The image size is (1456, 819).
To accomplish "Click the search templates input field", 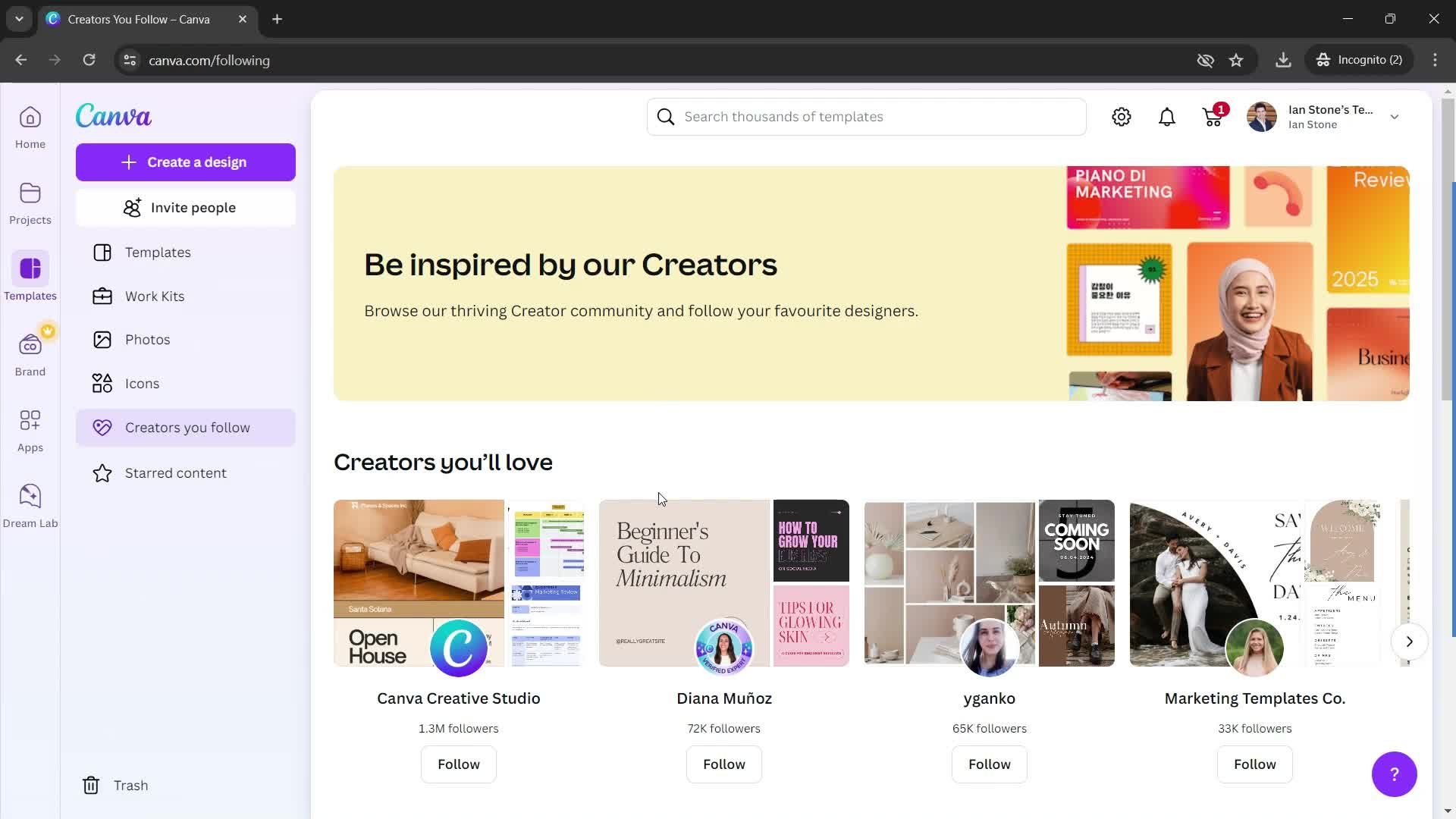I will [x=870, y=117].
